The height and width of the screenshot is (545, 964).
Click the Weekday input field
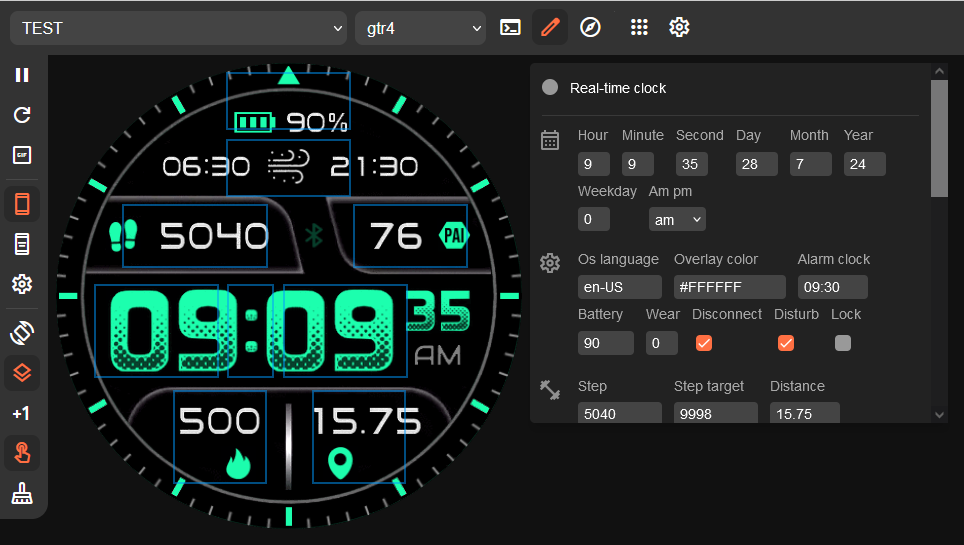coord(594,220)
